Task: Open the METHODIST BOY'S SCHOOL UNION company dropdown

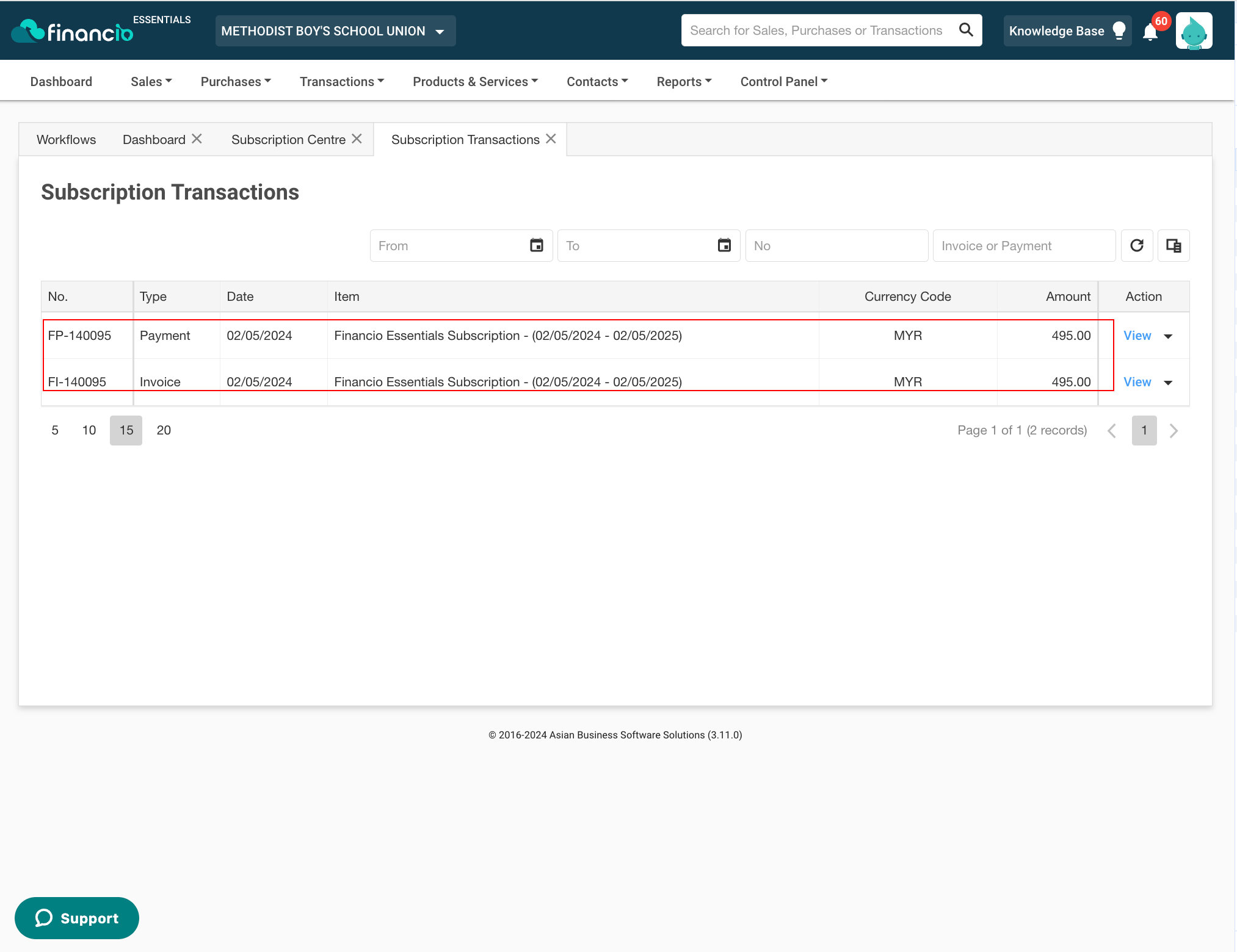Action: click(335, 31)
